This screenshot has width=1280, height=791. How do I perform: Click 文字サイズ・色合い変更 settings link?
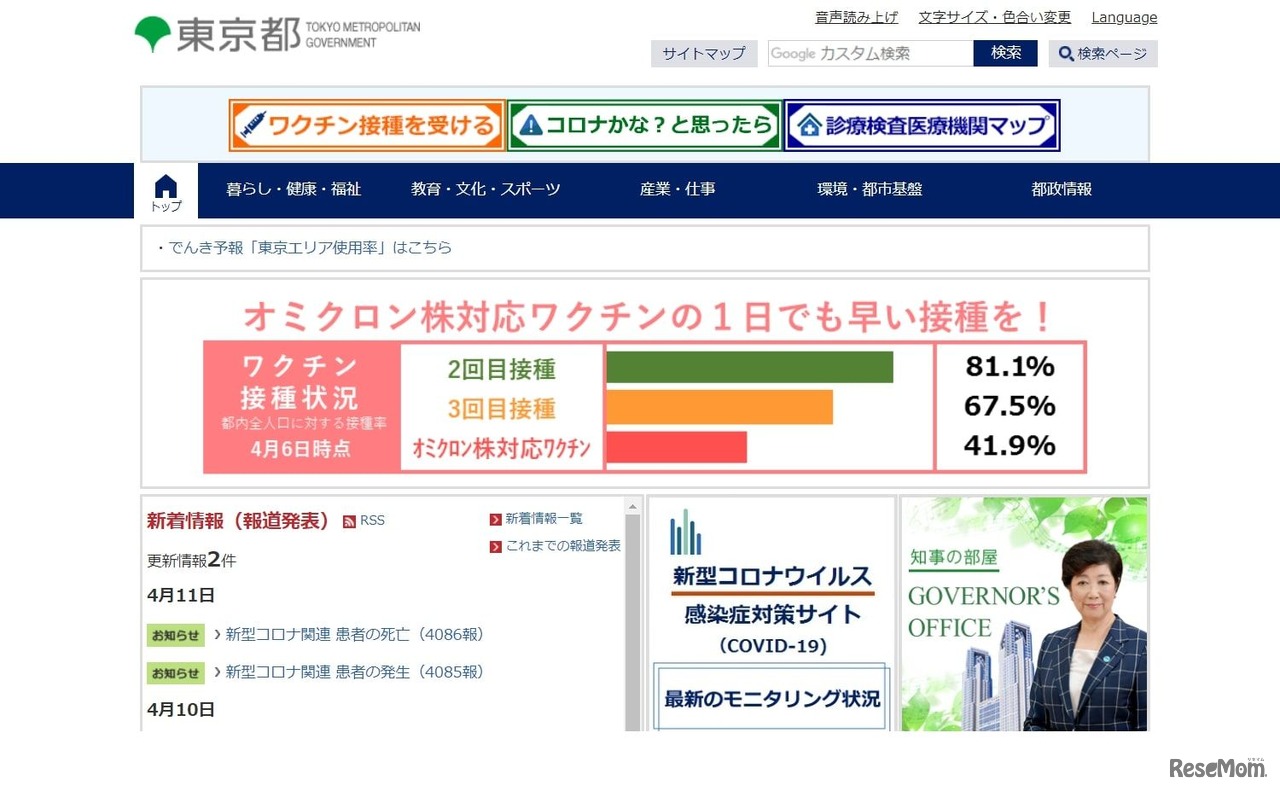[x=994, y=17]
